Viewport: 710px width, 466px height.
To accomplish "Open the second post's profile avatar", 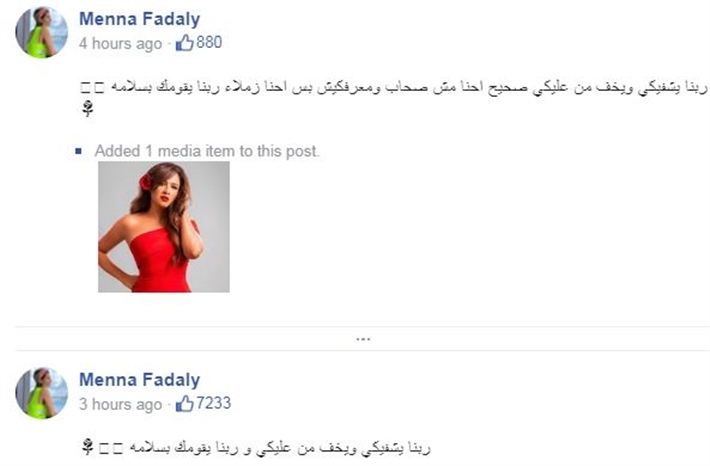I will pyautogui.click(x=42, y=393).
